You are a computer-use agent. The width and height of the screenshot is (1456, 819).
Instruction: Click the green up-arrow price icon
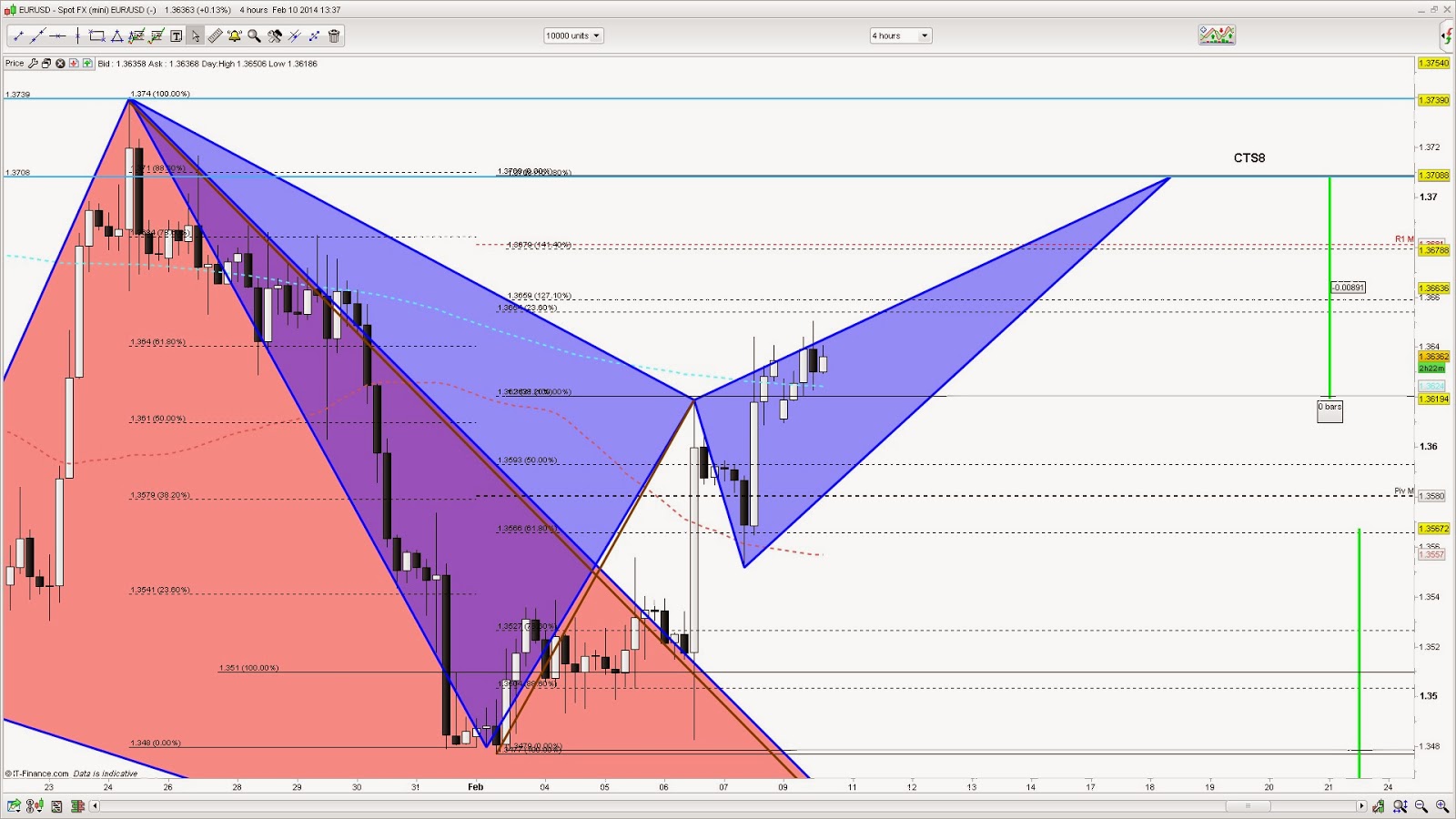click(87, 64)
